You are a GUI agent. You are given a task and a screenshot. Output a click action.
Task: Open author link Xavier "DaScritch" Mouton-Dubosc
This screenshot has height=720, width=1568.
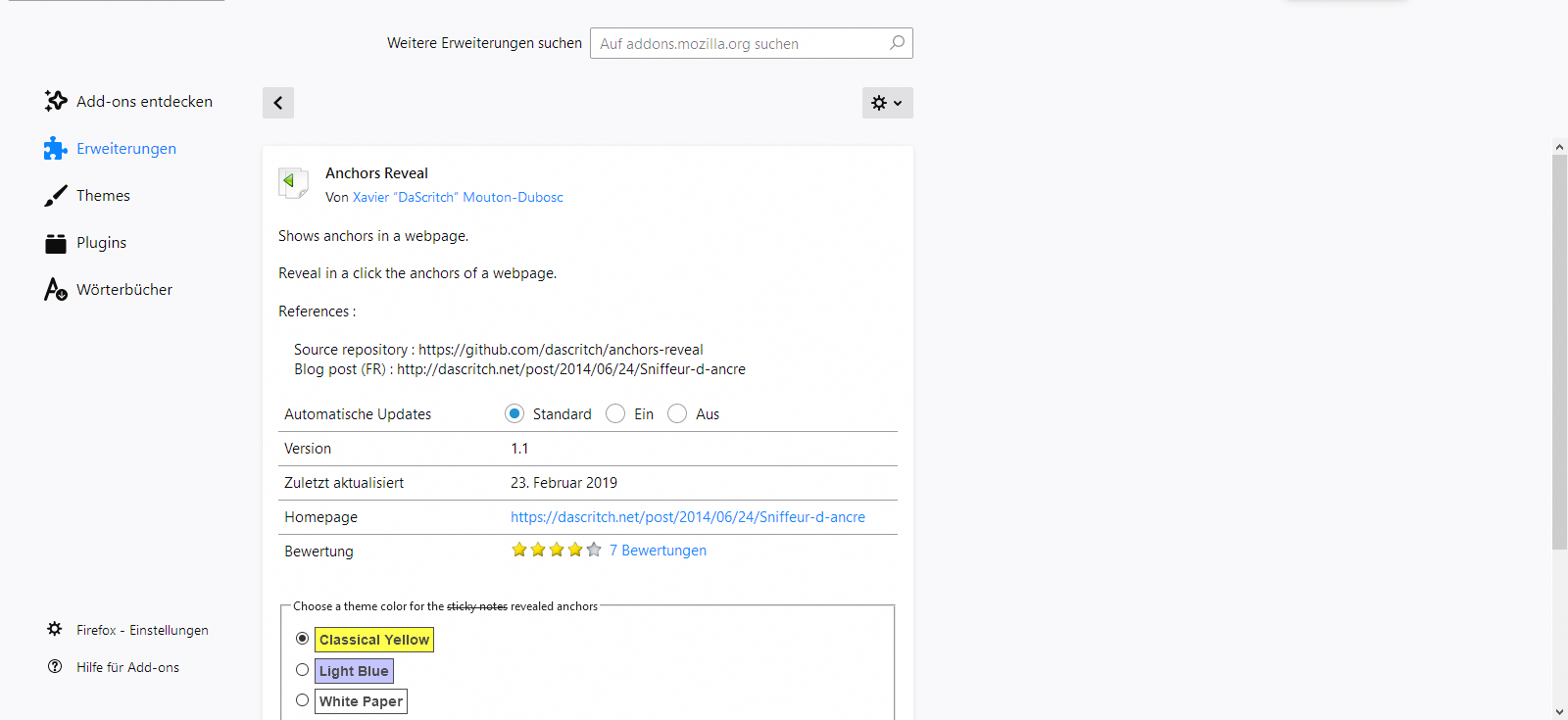point(458,197)
